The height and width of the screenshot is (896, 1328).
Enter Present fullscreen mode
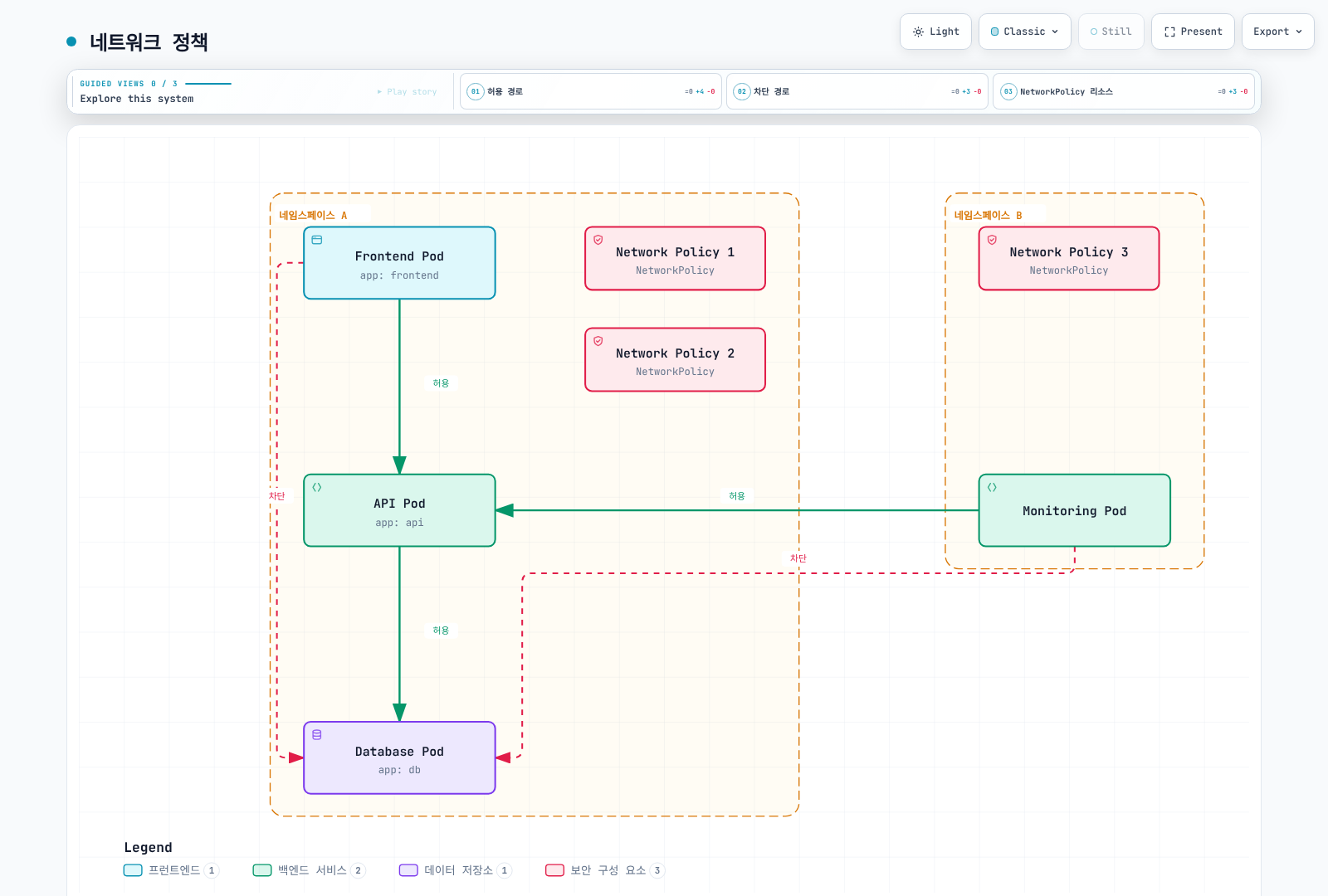pyautogui.click(x=1193, y=32)
